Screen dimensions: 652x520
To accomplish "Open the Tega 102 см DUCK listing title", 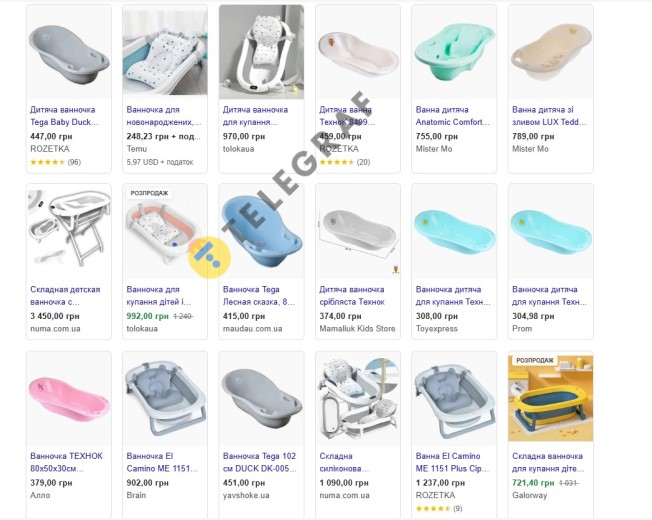I will click(x=259, y=462).
